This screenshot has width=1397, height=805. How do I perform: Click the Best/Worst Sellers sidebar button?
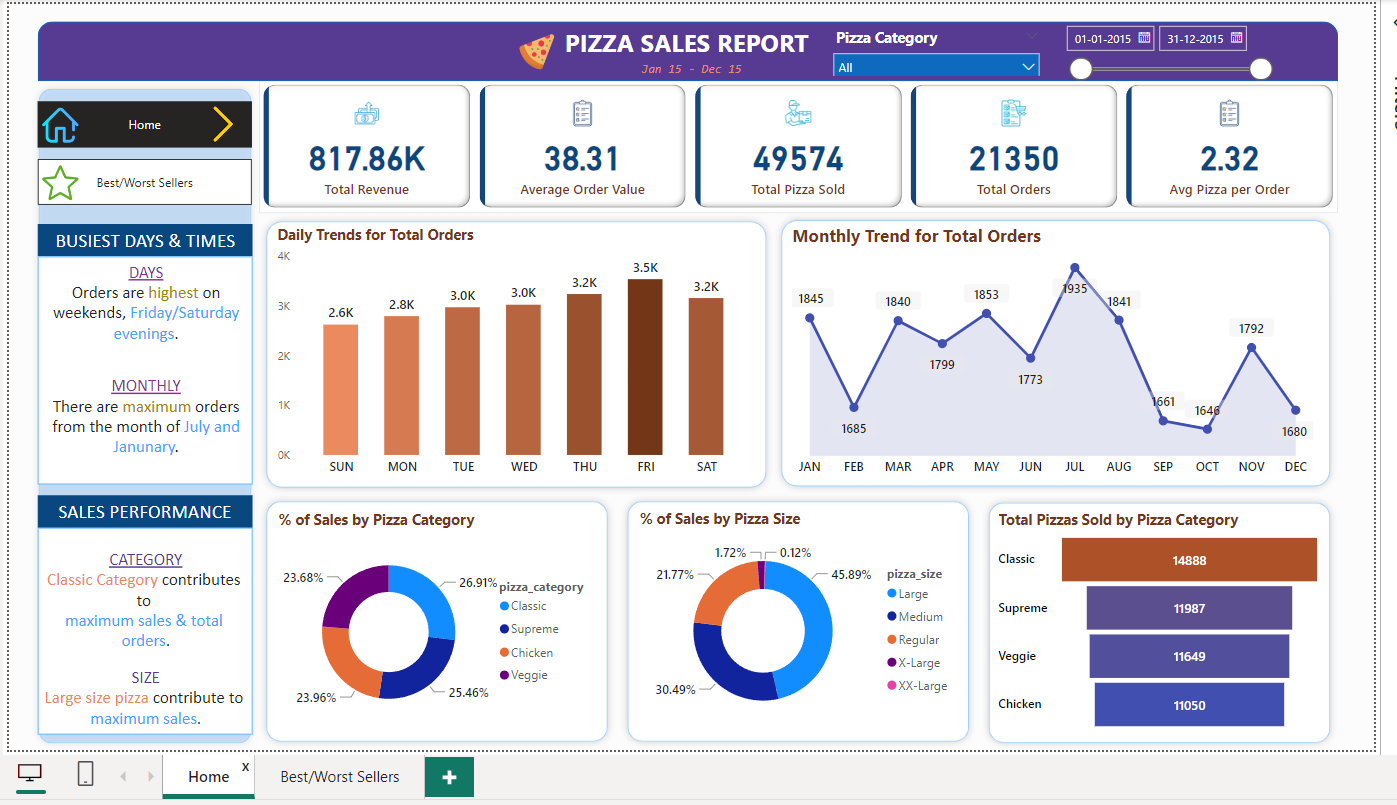tap(144, 182)
